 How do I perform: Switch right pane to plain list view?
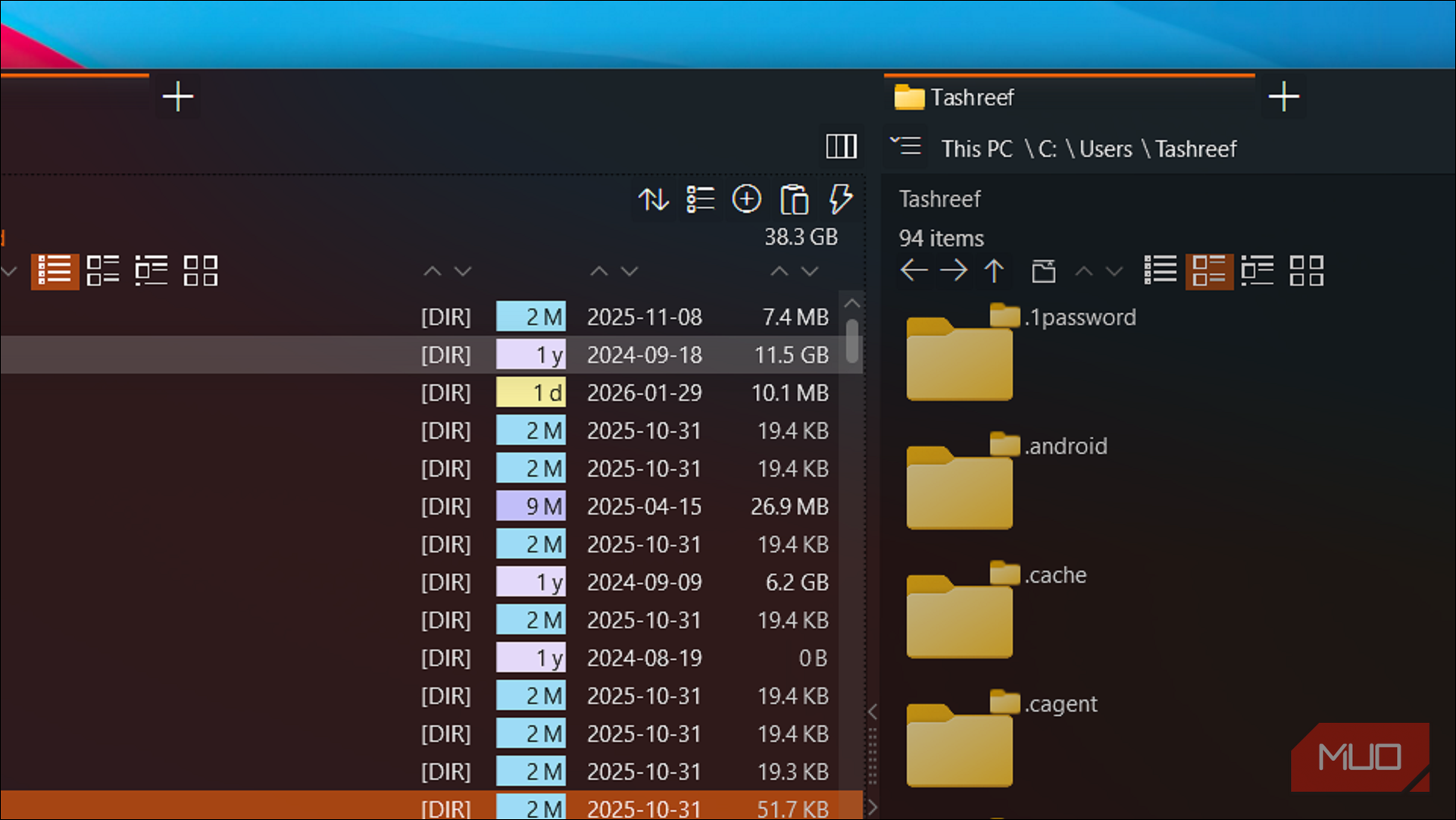[1161, 271]
